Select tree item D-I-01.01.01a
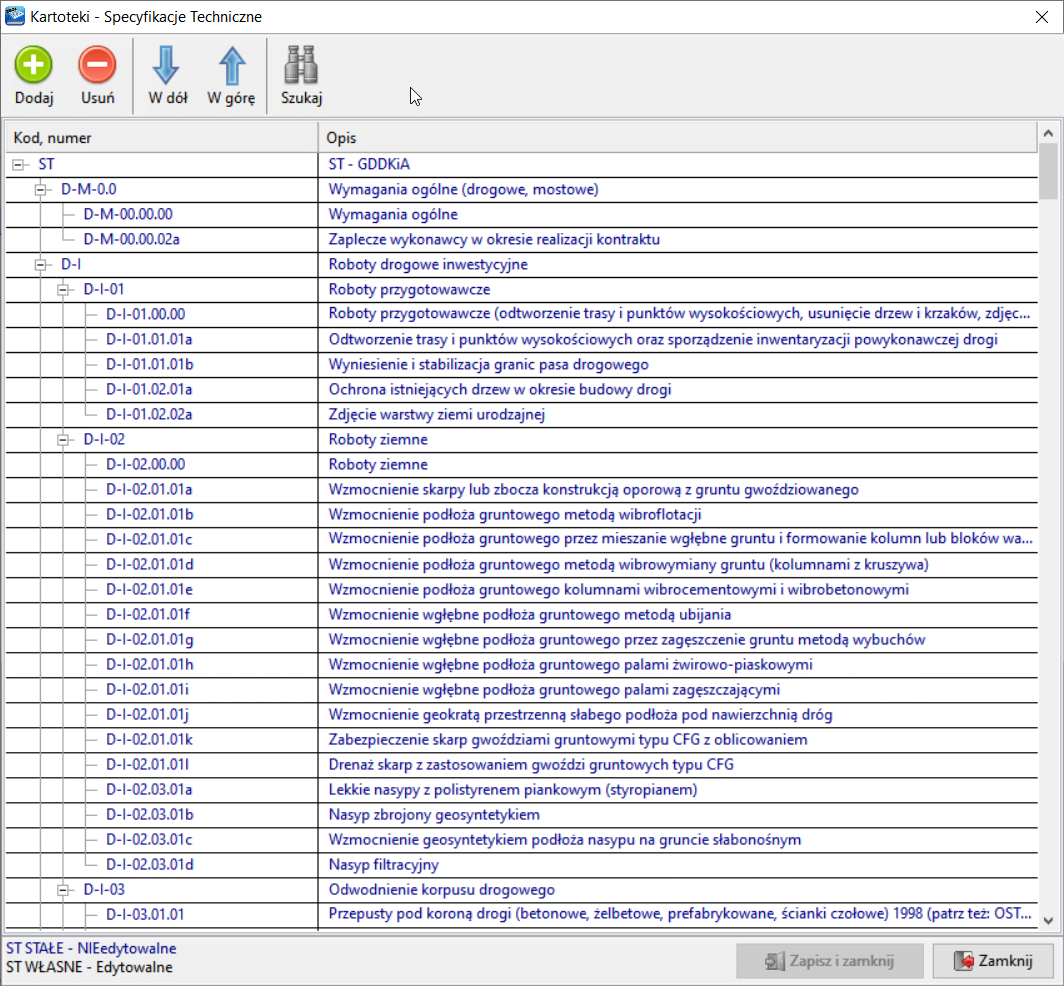Image resolution: width=1064 pixels, height=986 pixels. [x=149, y=339]
